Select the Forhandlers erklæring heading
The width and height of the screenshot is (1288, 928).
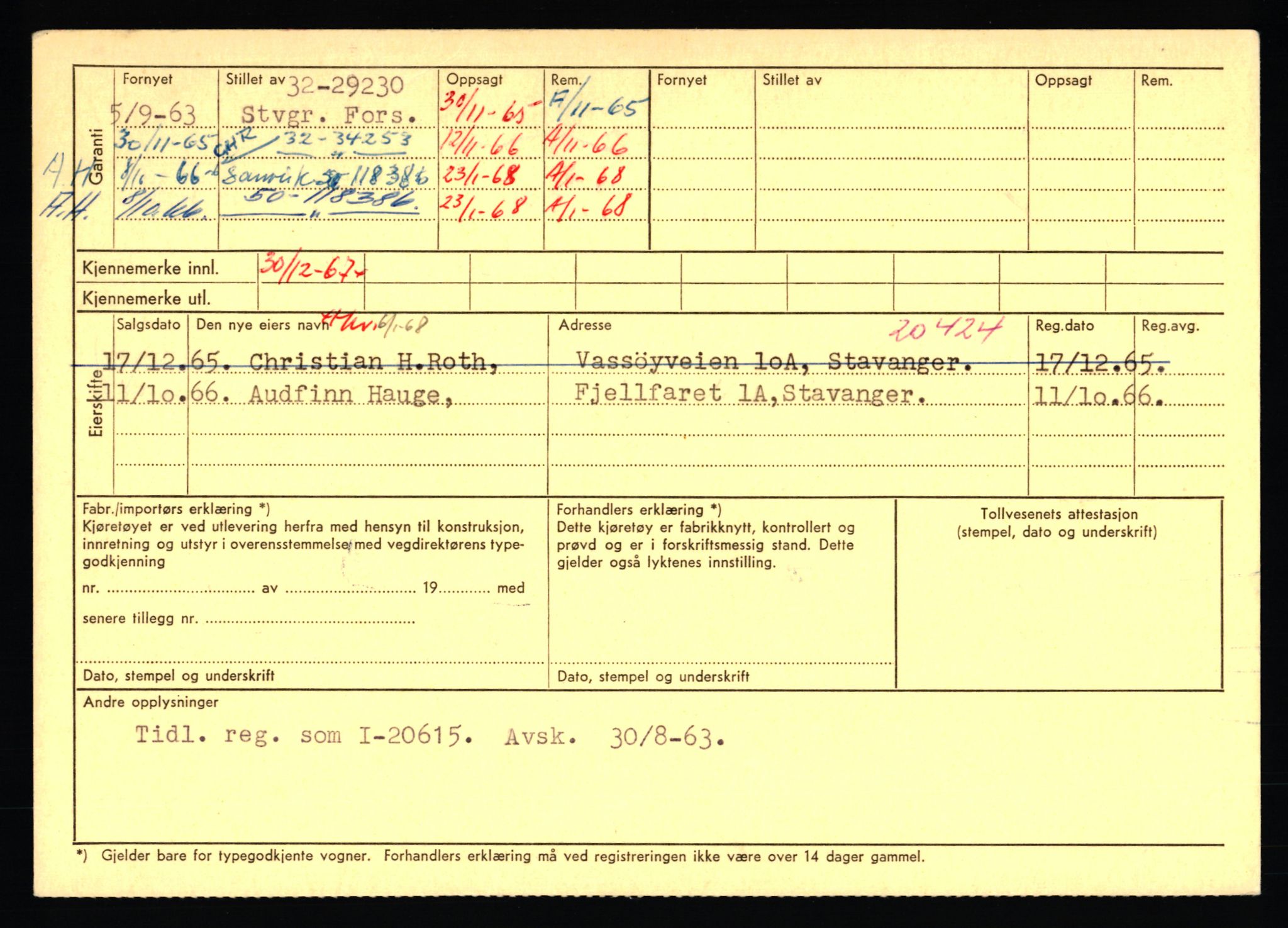[638, 510]
